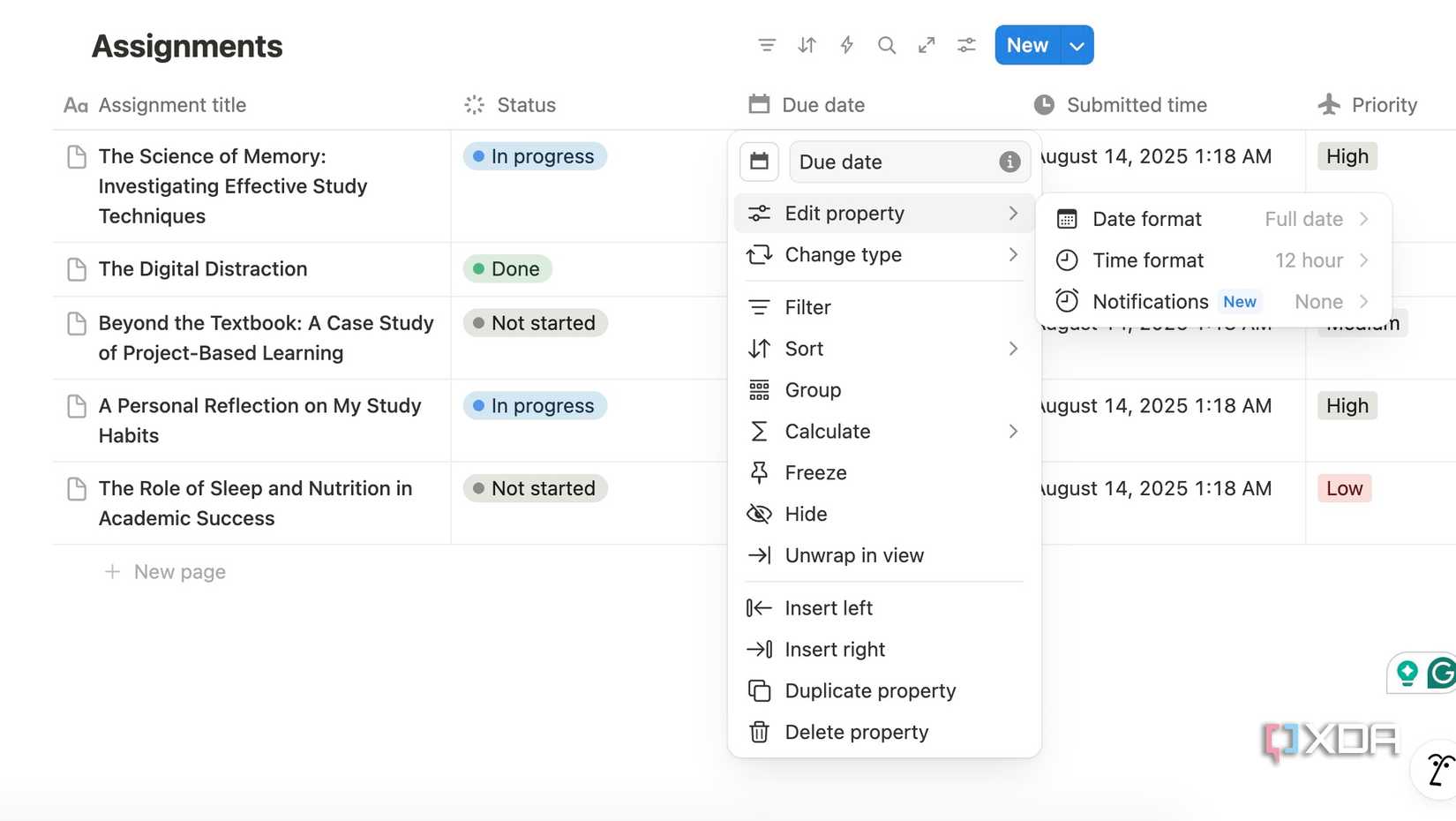The height and width of the screenshot is (821, 1456).
Task: Toggle Unwrap in view option
Action: point(853,555)
